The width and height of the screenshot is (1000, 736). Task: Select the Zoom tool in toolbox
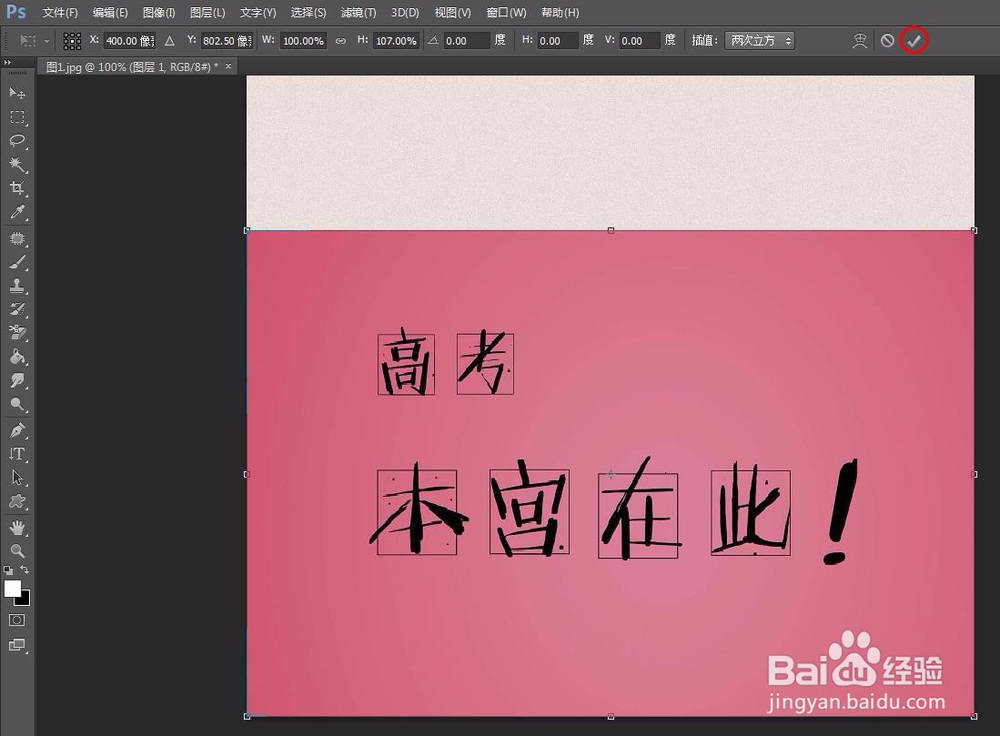(17, 551)
